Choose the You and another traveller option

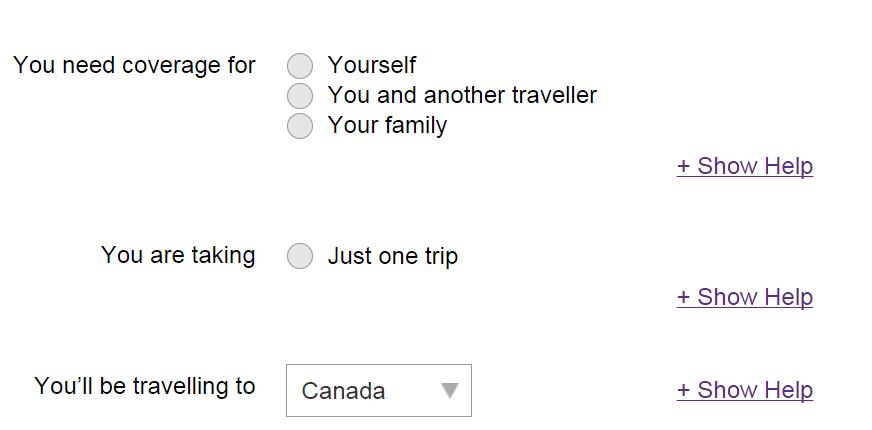[300, 96]
